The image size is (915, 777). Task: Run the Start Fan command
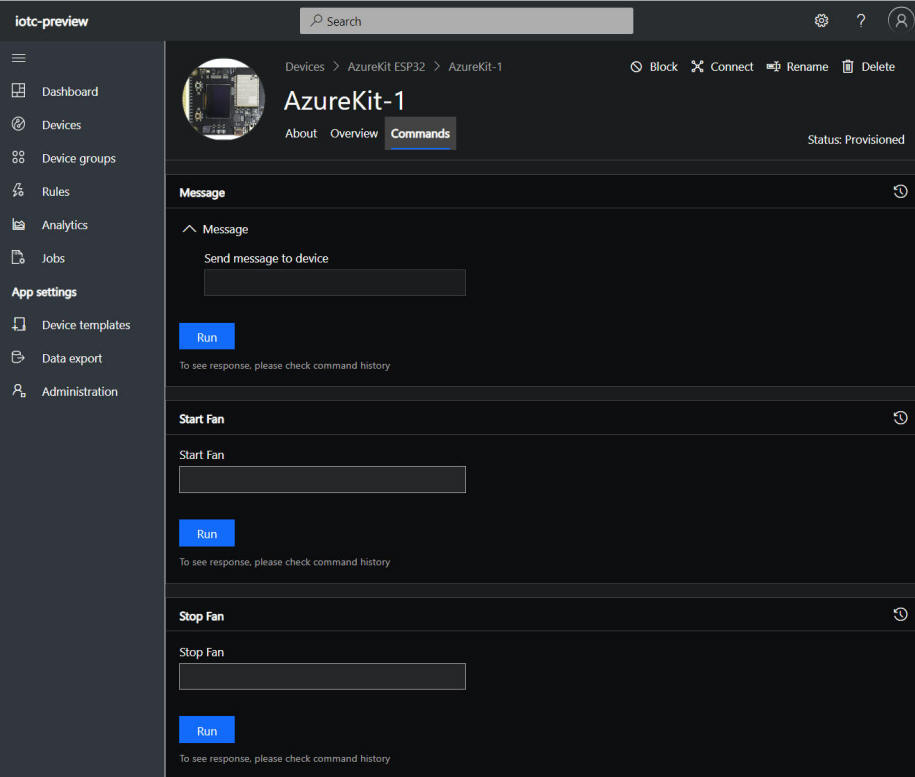(x=207, y=533)
